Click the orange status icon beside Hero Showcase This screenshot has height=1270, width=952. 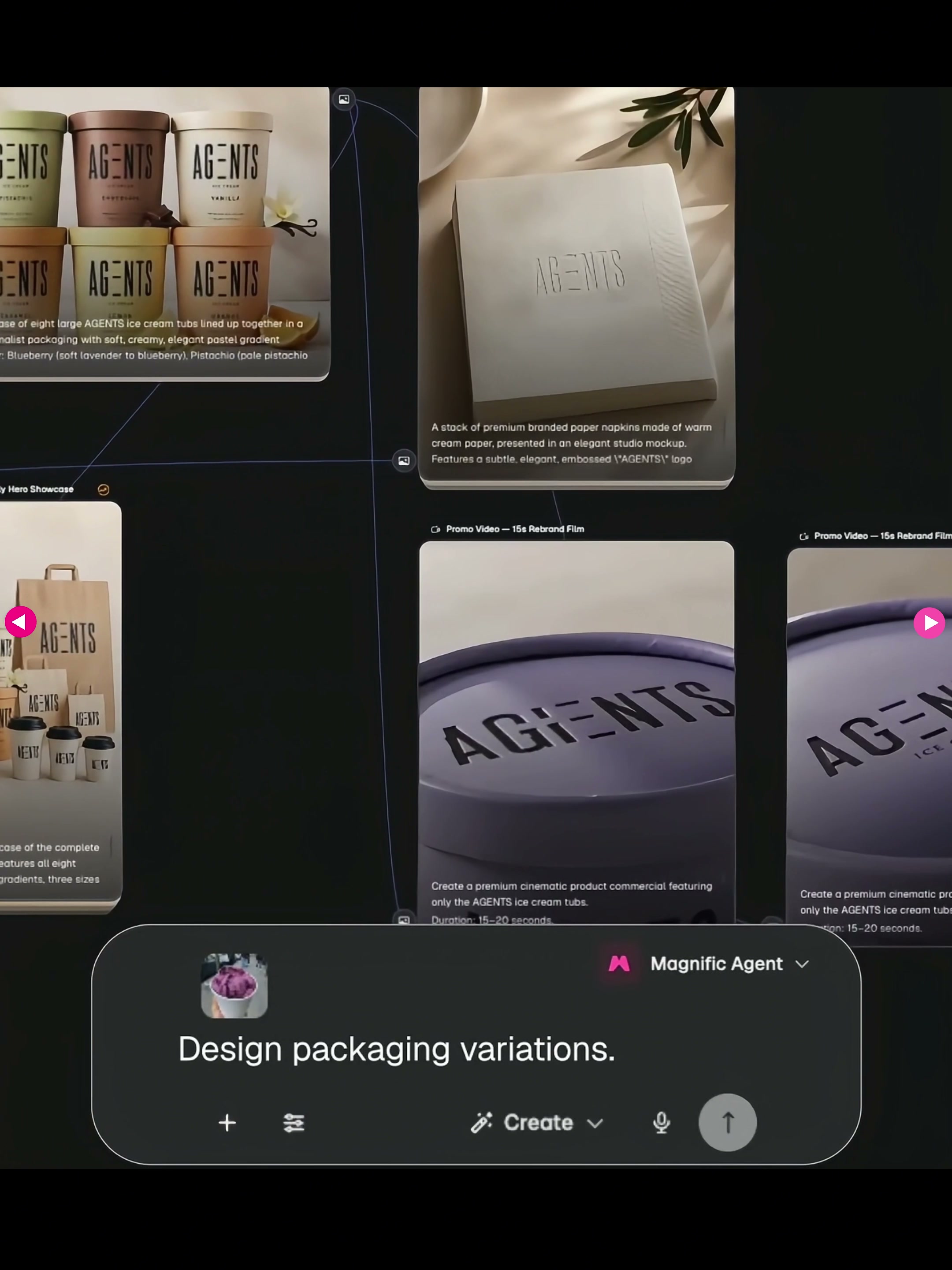(x=103, y=490)
